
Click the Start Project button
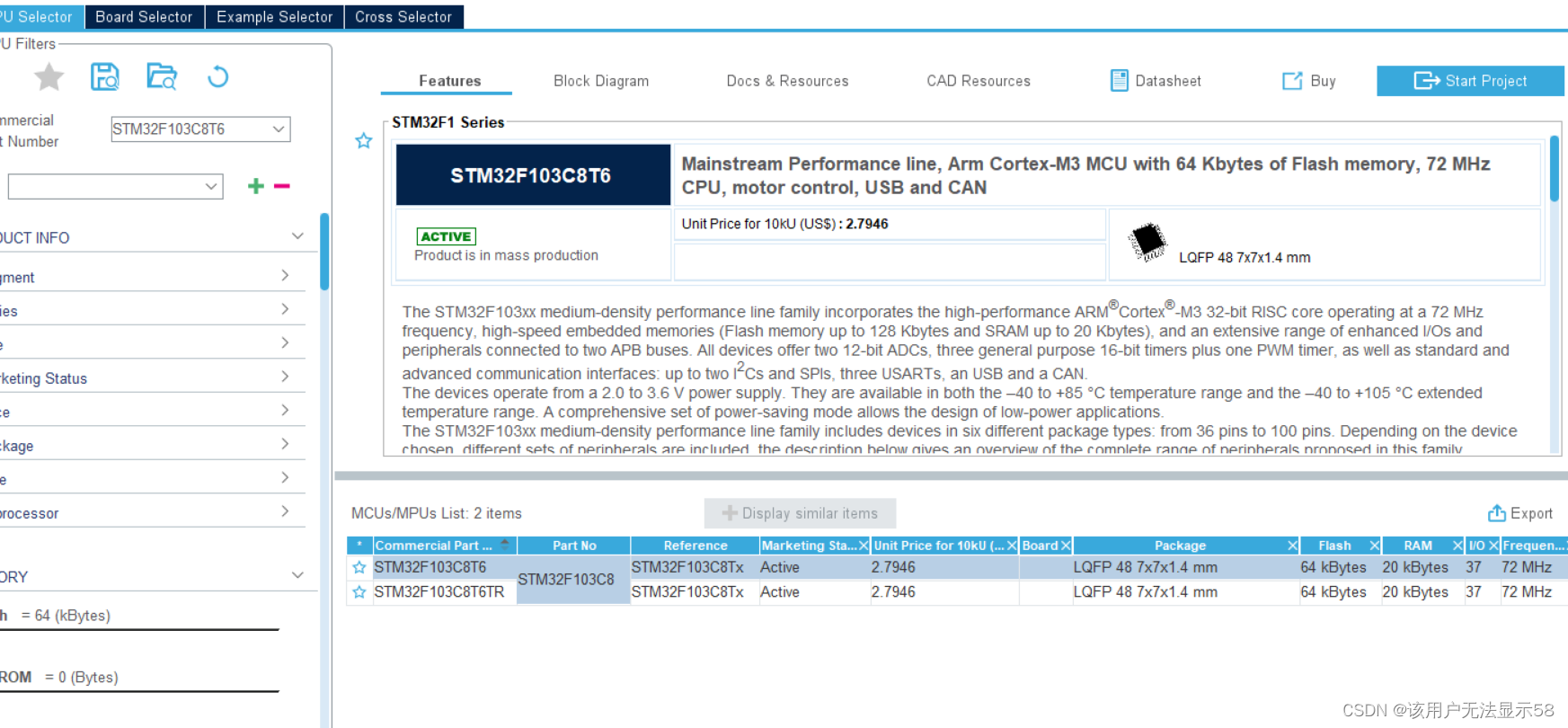click(1470, 81)
